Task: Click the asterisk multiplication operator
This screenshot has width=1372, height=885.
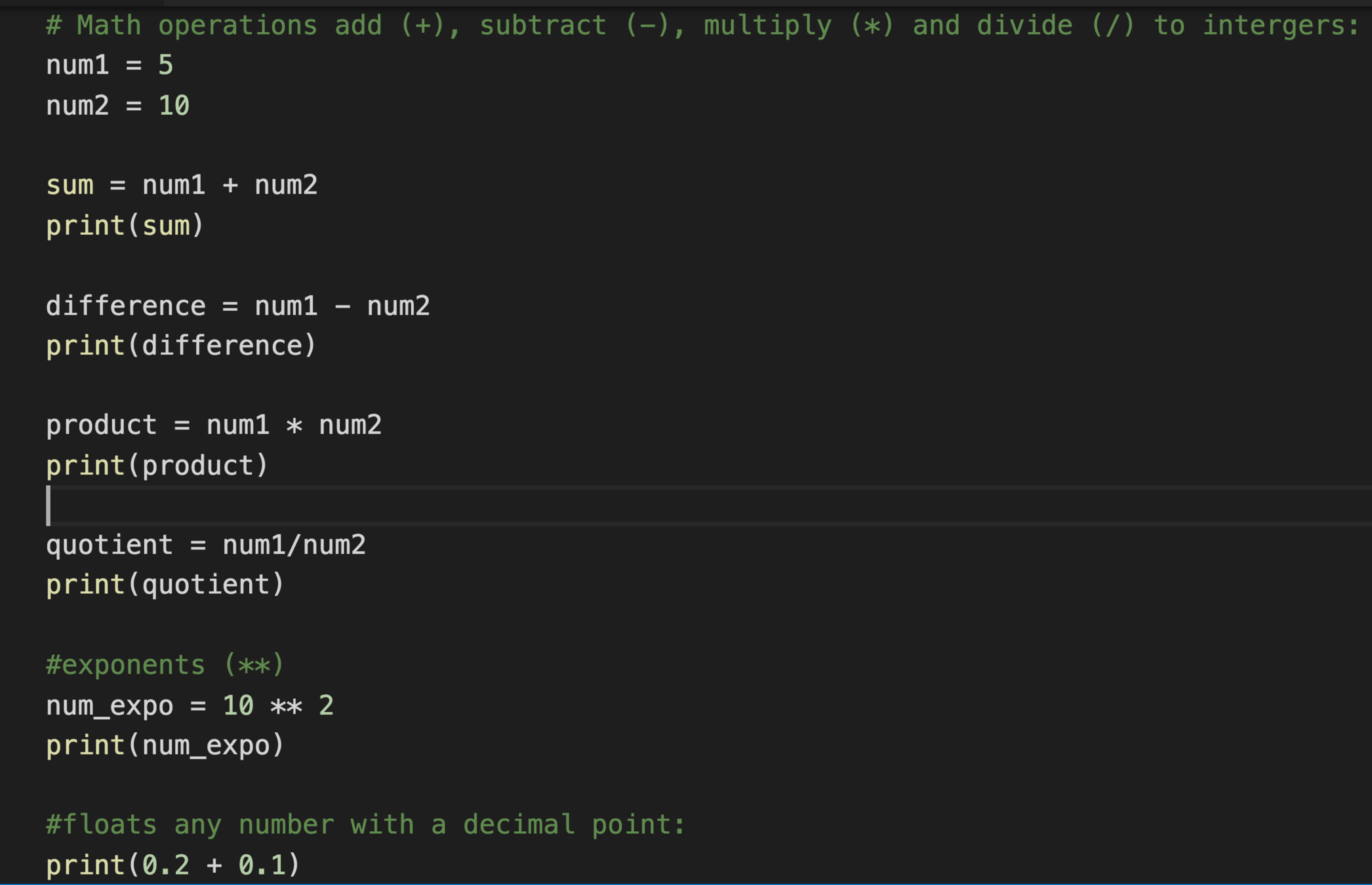Action: click(x=294, y=426)
